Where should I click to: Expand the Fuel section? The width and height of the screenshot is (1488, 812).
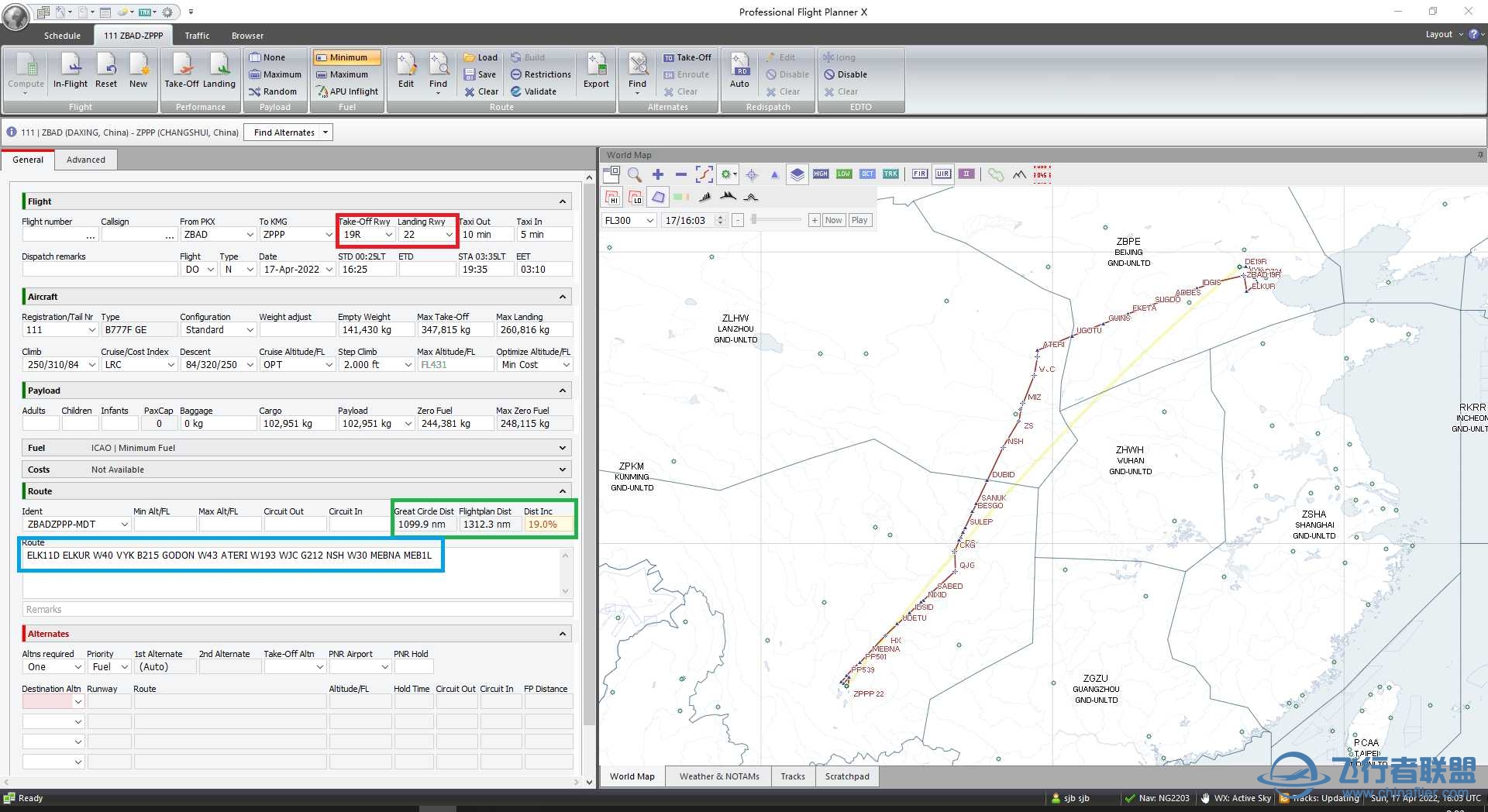click(563, 448)
